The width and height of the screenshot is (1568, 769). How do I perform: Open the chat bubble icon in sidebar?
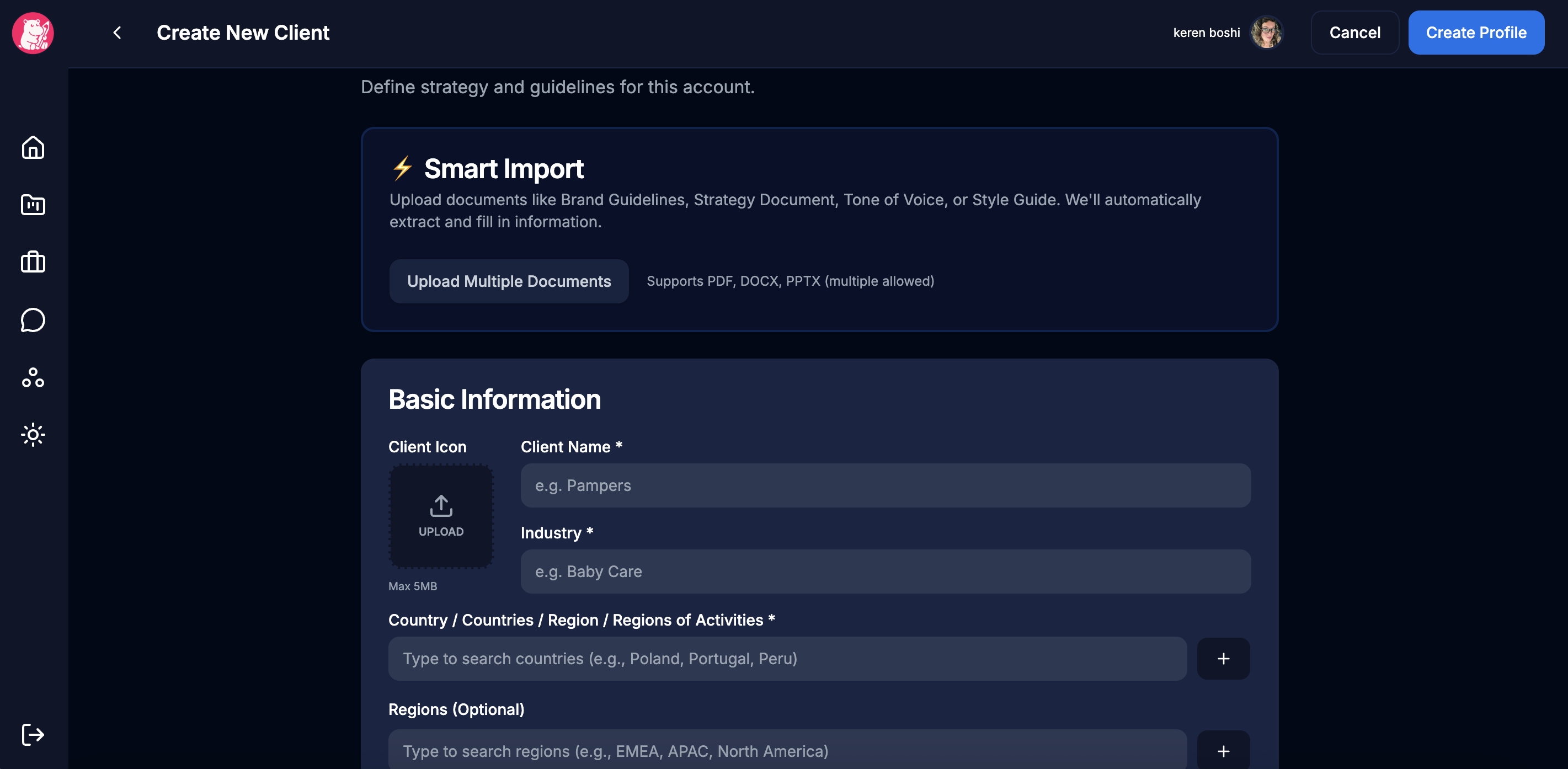coord(33,320)
